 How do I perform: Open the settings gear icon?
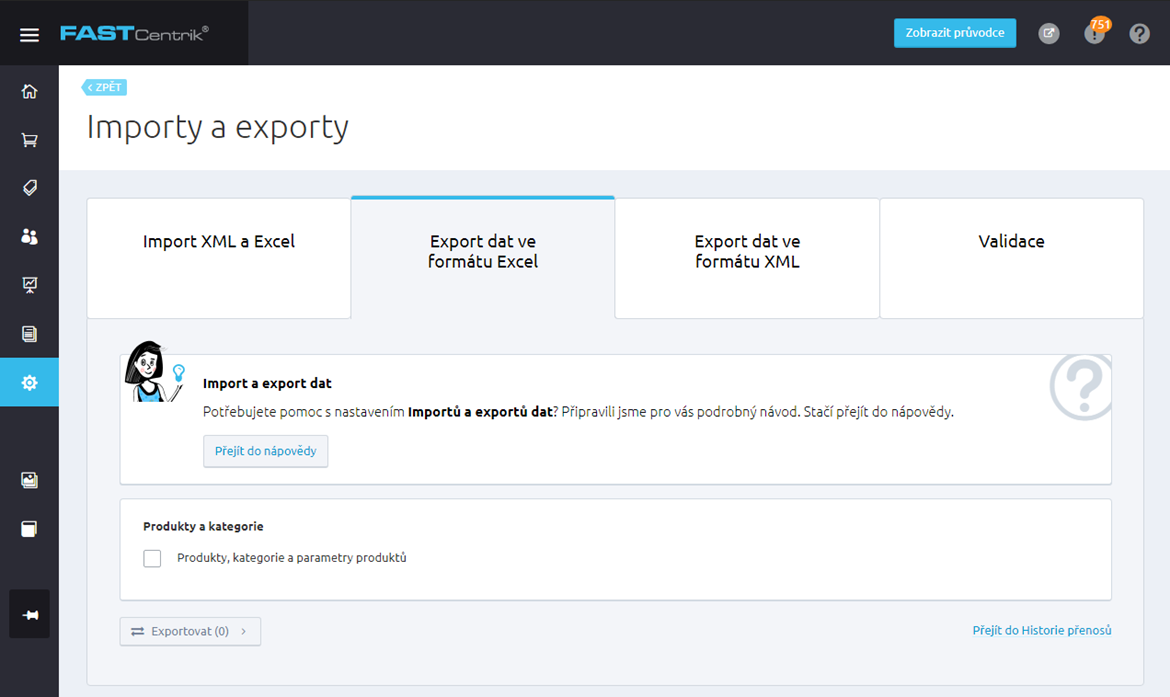click(x=29, y=382)
